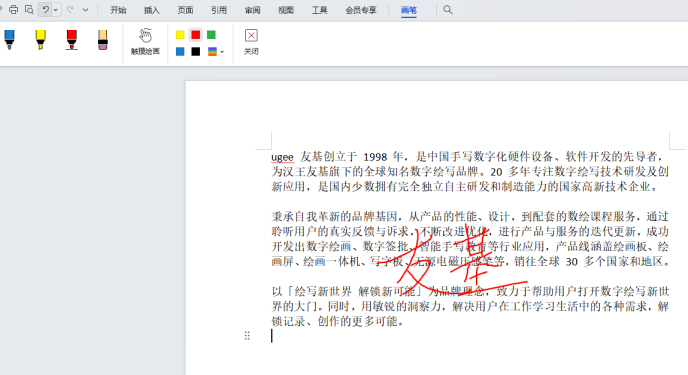Pick the green color swatch

coord(211,35)
